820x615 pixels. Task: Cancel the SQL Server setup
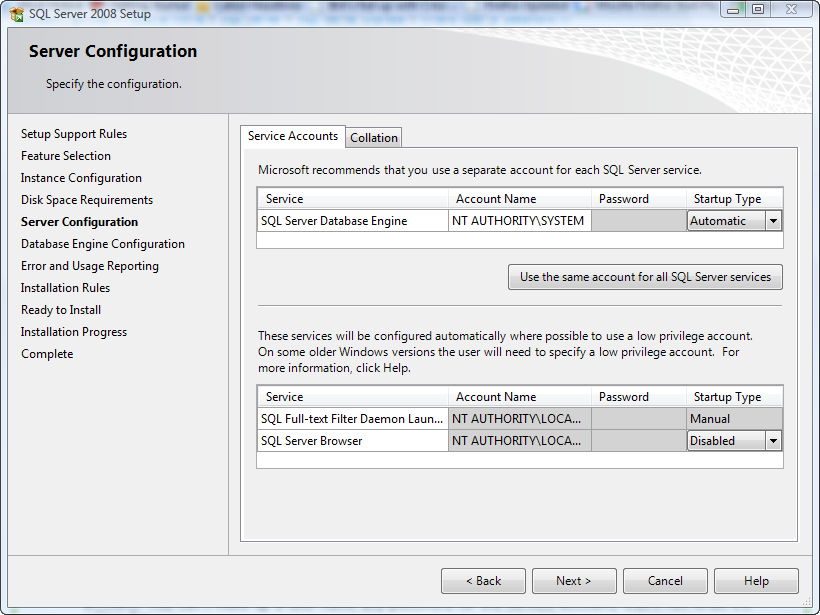[x=665, y=581]
